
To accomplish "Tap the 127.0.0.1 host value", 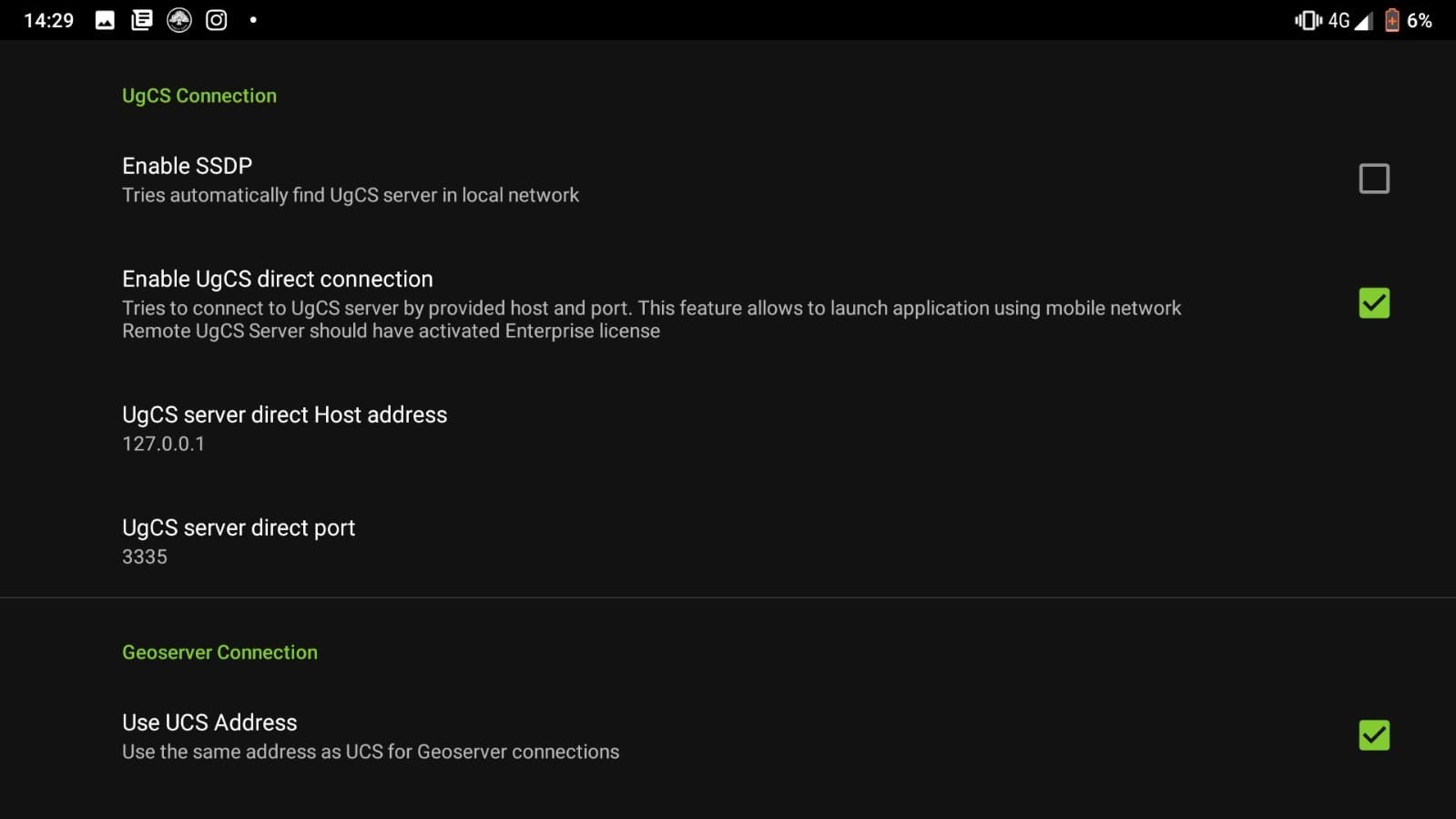I will tap(164, 445).
